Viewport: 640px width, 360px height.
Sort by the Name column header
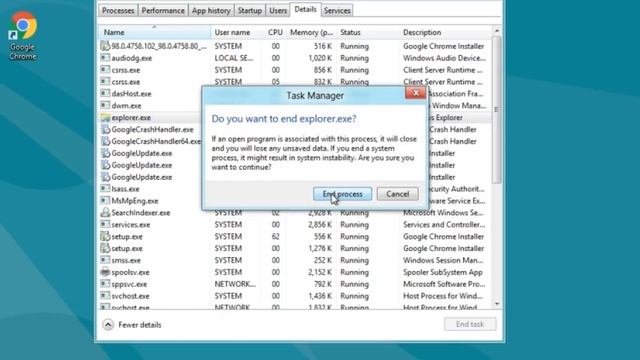(154, 32)
